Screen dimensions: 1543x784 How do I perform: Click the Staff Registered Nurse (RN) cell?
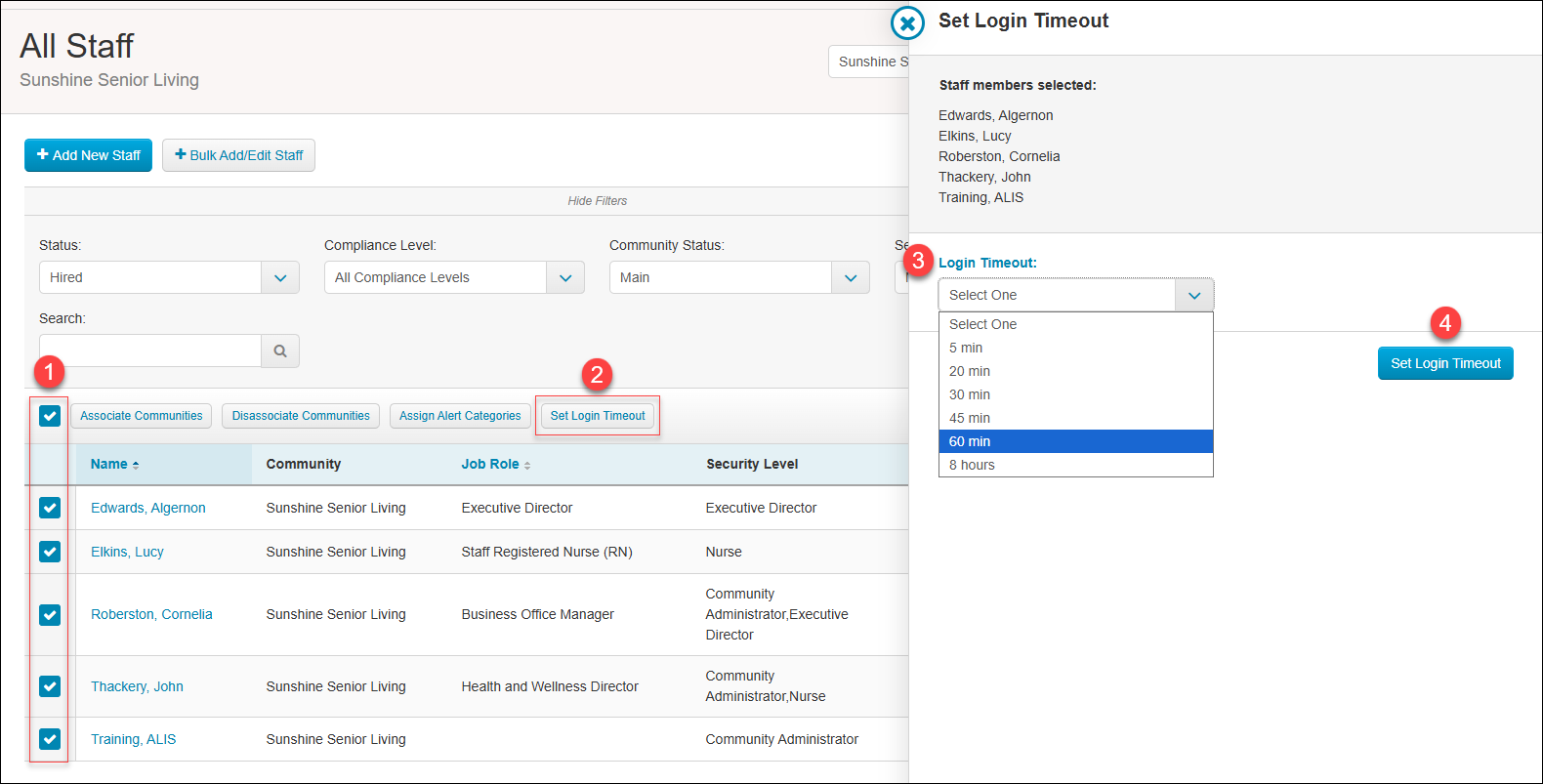(x=547, y=552)
